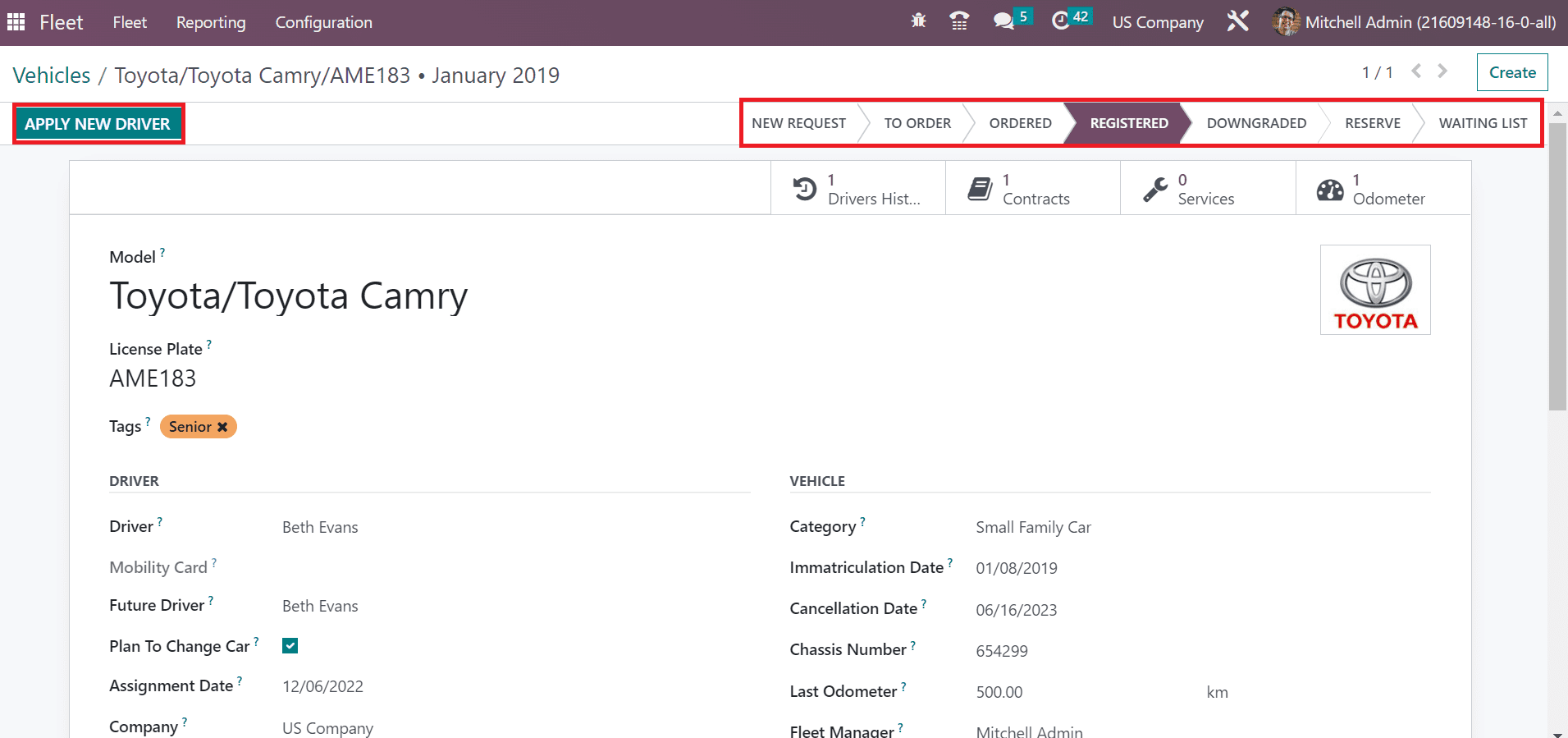Go back to Vehicles breadcrumb

pos(52,75)
